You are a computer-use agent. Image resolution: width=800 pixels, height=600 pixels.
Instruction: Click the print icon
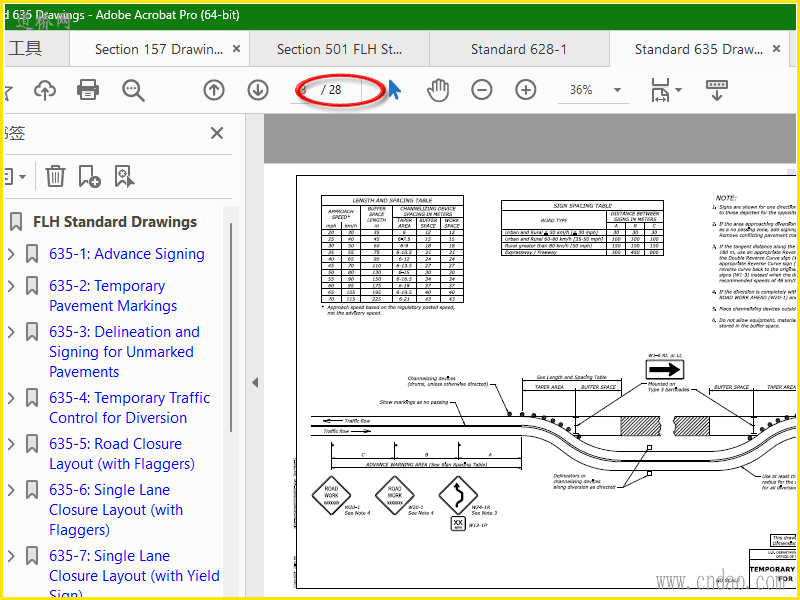[88, 90]
